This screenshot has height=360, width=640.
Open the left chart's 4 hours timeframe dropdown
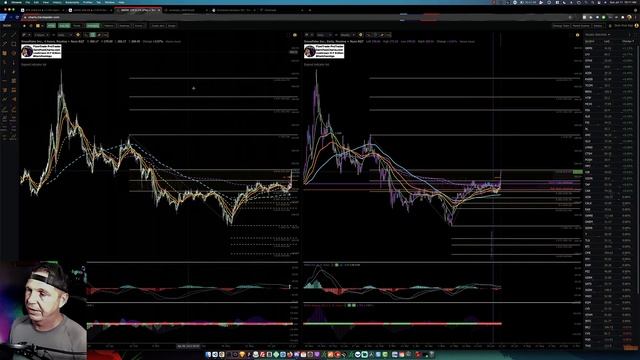[x=42, y=35]
